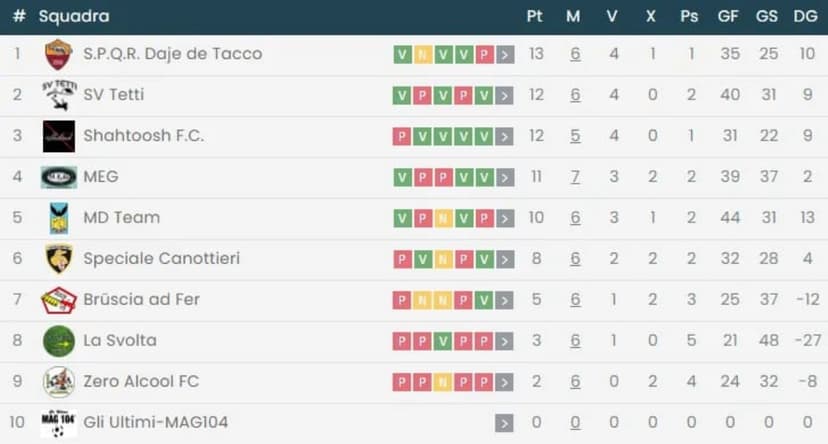Open SV Tetti matches played link
This screenshot has width=828, height=444.
[x=575, y=95]
